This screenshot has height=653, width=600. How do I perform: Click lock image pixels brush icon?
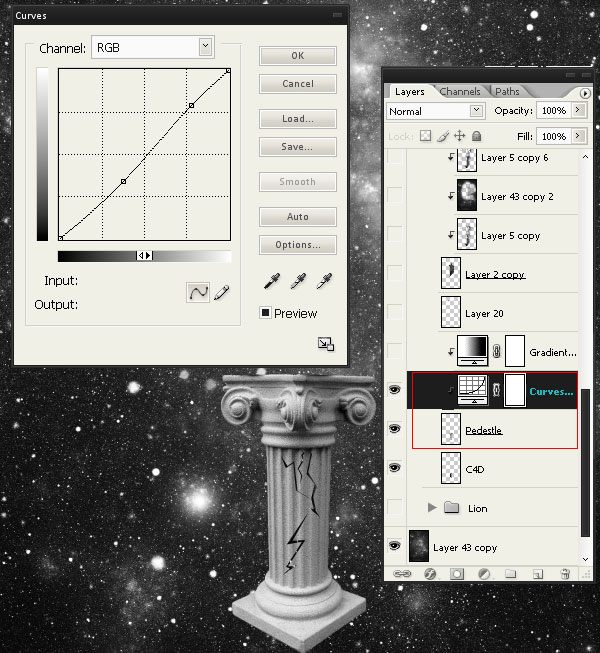443,136
